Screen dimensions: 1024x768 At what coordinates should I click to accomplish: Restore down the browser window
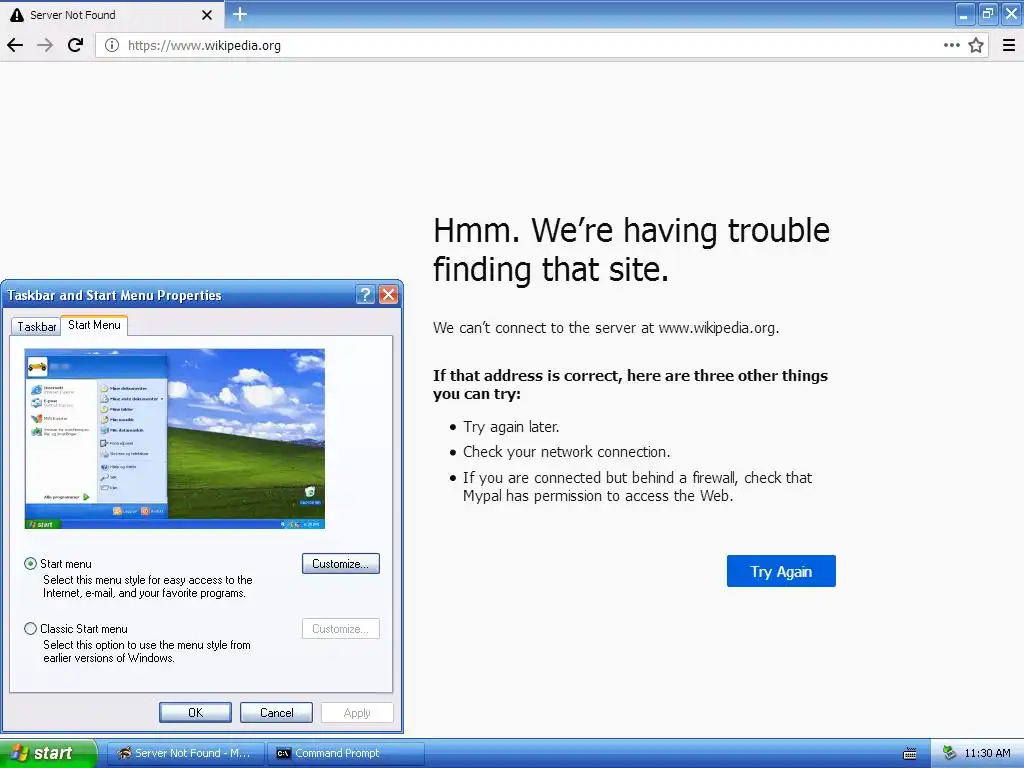[x=988, y=14]
